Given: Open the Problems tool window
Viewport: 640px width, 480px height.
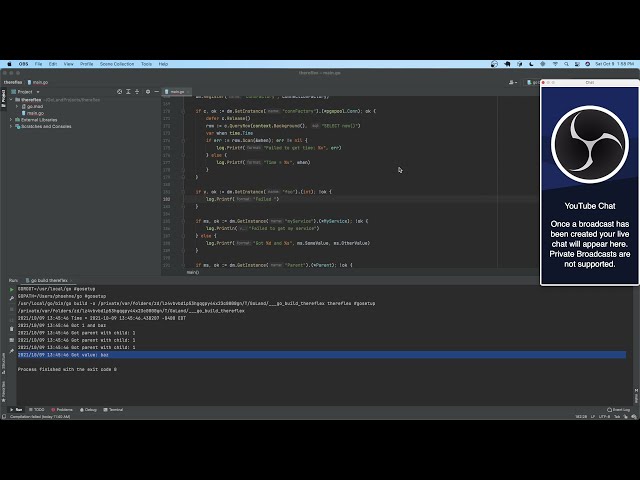Looking at the screenshot, I should coord(62,410).
